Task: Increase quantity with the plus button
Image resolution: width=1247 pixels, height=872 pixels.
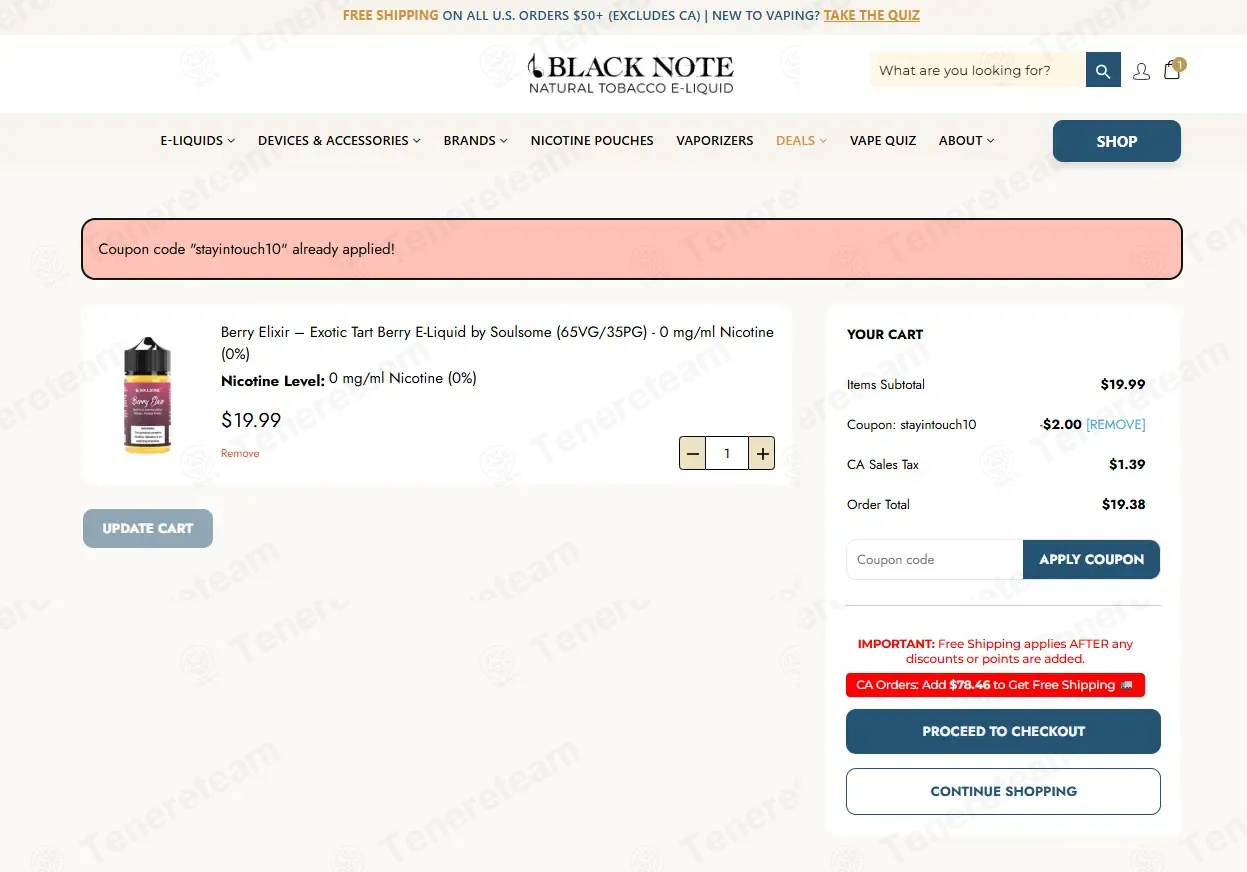Action: (762, 453)
